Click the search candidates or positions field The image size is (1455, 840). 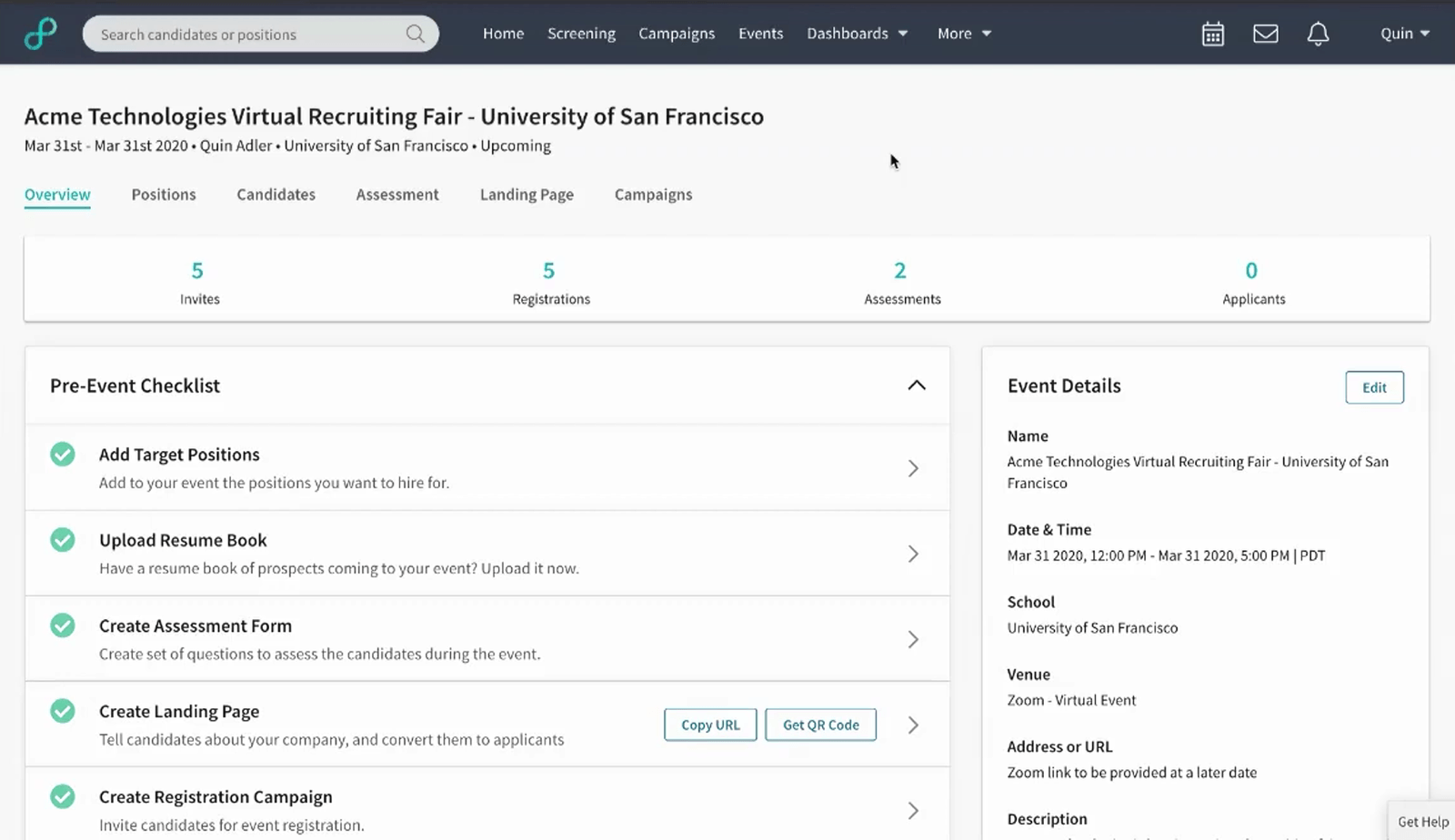246,34
